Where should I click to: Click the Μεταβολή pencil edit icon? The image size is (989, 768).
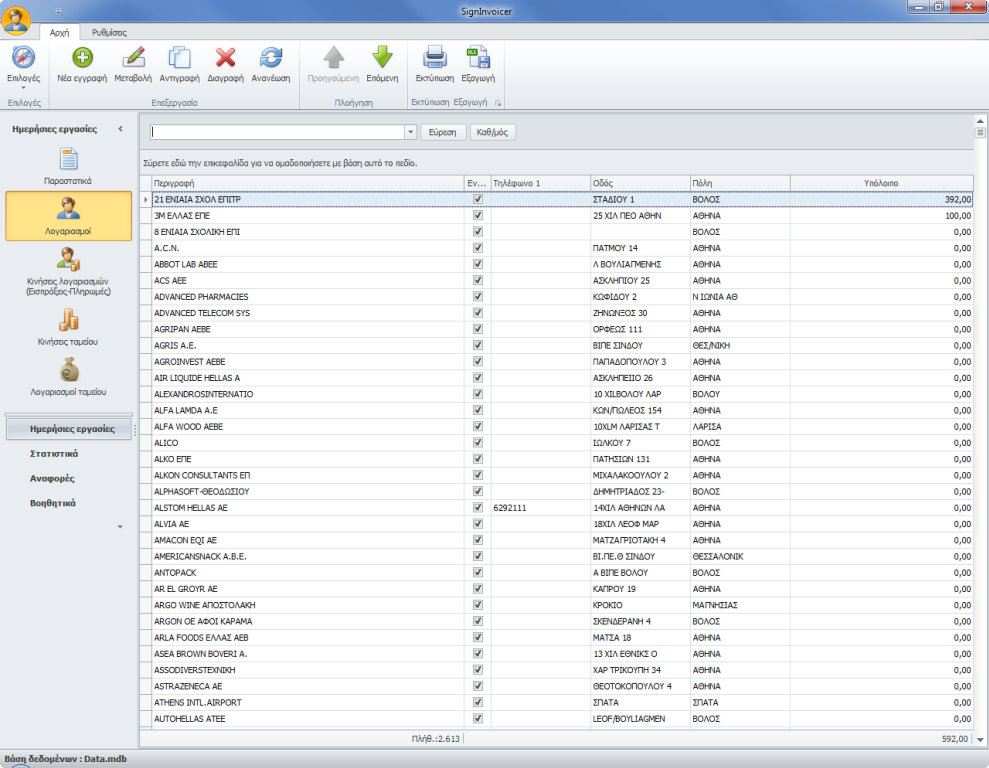click(133, 57)
